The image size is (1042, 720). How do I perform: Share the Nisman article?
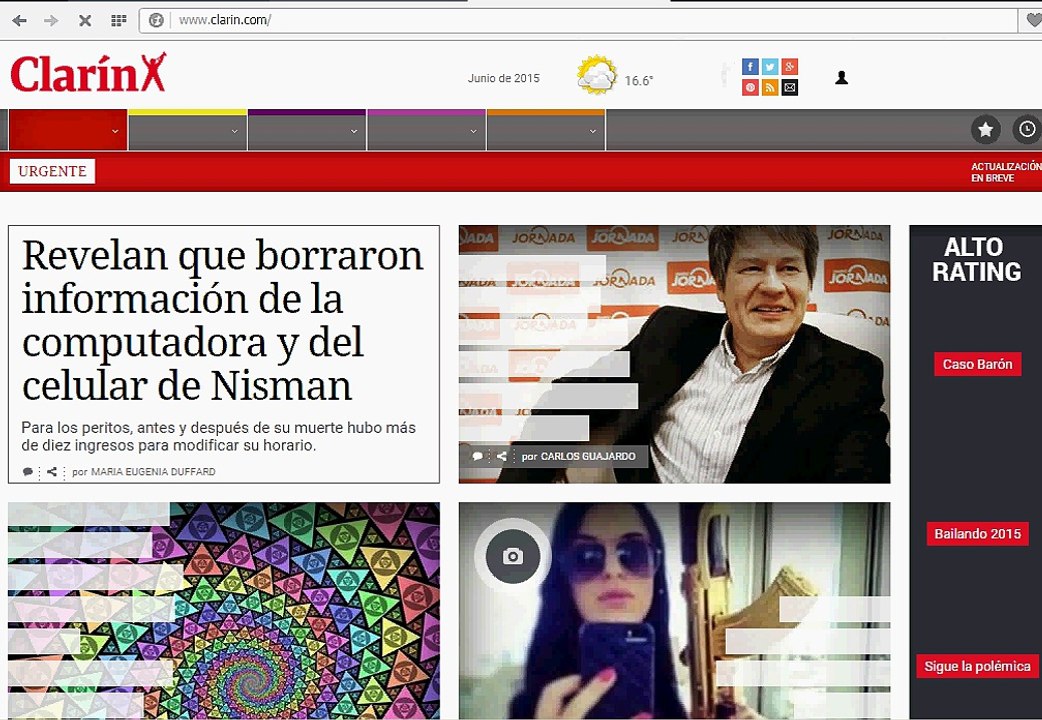coord(51,472)
